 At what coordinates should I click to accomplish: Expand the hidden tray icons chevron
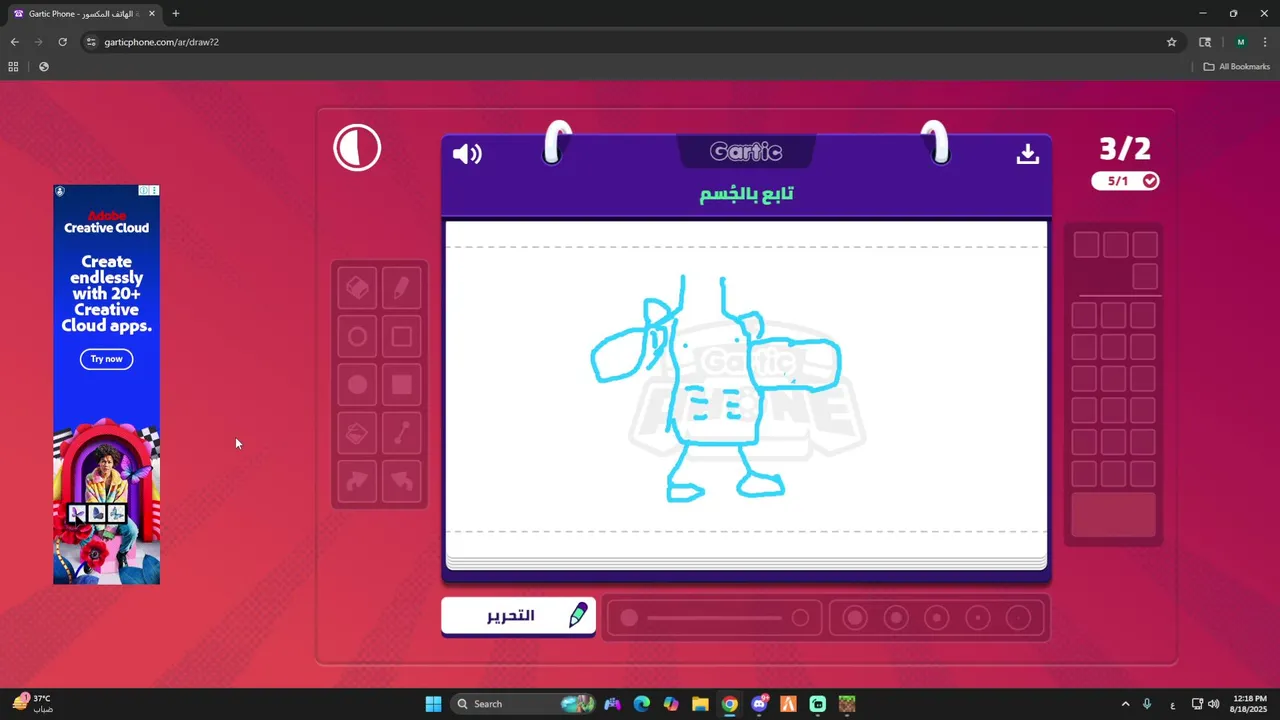click(x=1125, y=704)
